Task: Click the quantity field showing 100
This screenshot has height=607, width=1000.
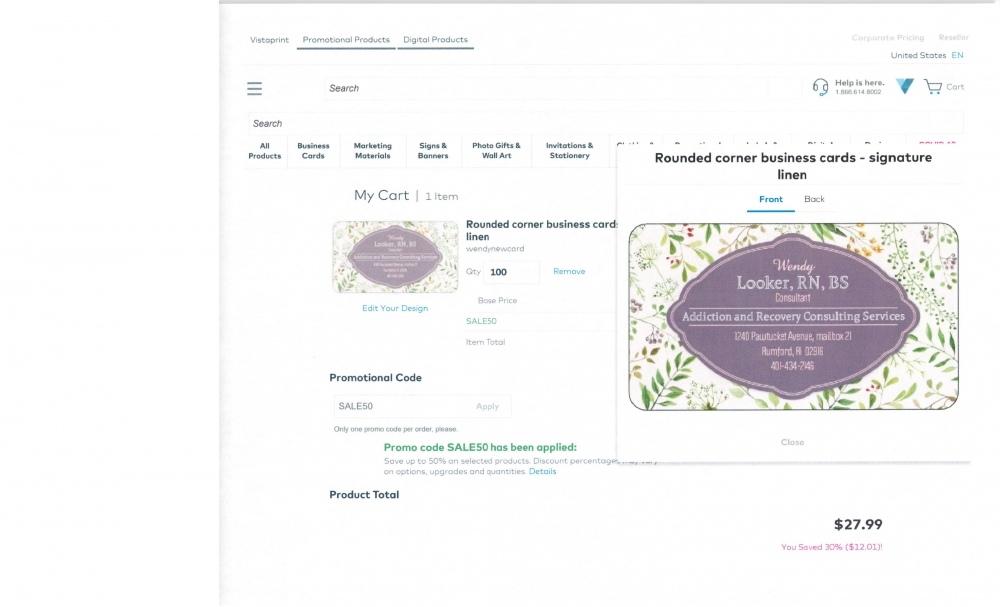Action: [511, 272]
